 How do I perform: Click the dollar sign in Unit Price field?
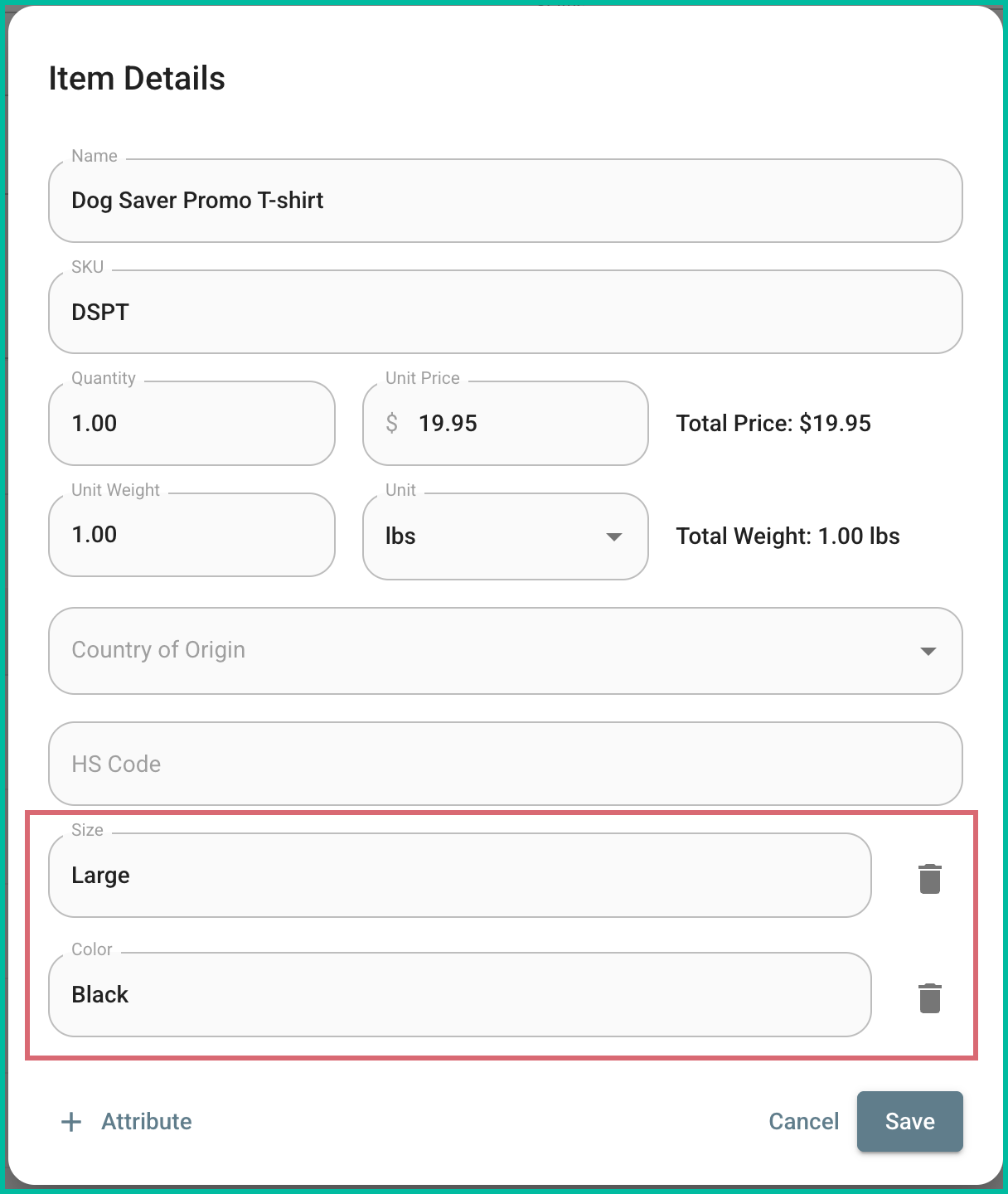click(x=393, y=423)
